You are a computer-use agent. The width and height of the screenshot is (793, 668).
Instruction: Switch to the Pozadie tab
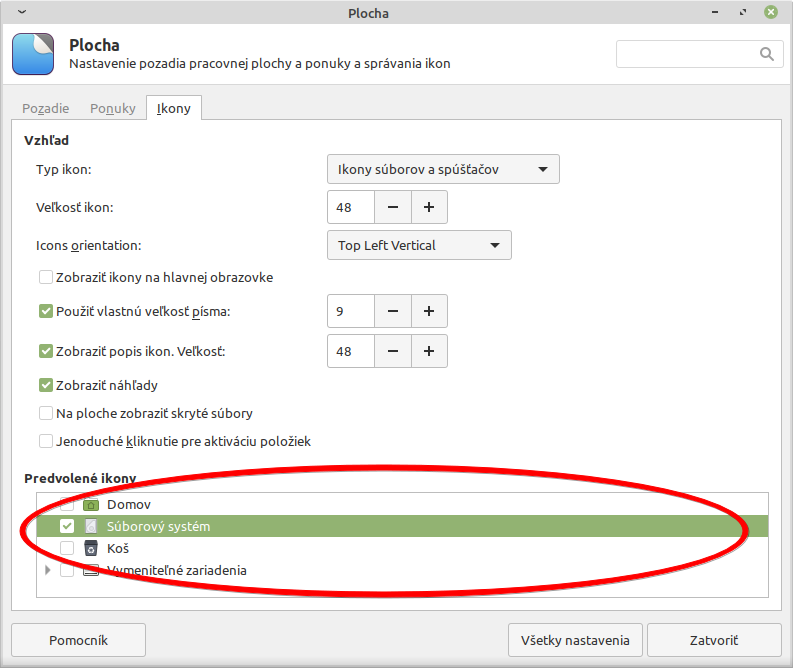tap(46, 108)
